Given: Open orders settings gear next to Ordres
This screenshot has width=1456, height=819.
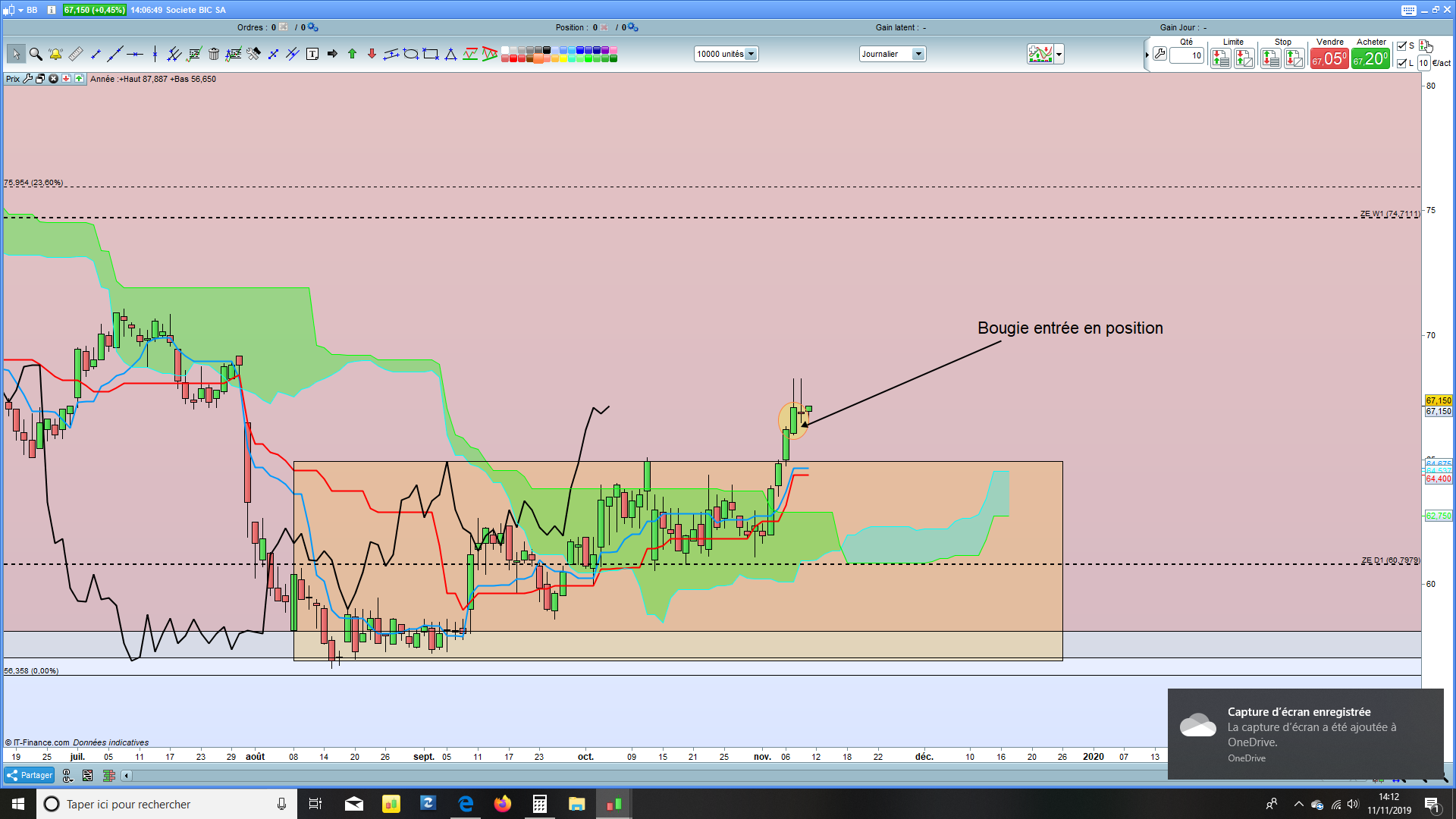Looking at the screenshot, I should (x=312, y=27).
